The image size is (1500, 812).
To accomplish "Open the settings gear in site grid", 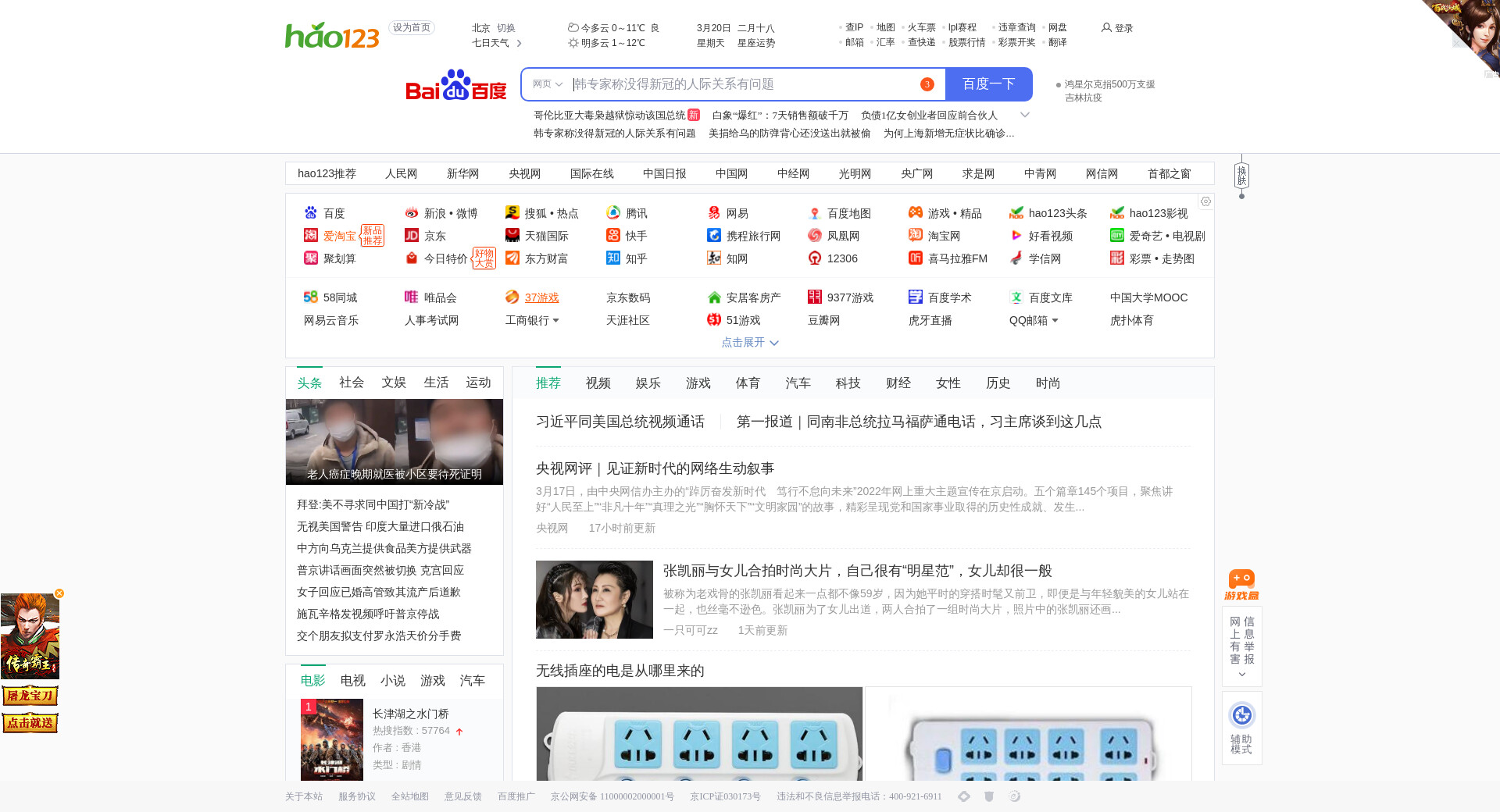I will point(1205,201).
